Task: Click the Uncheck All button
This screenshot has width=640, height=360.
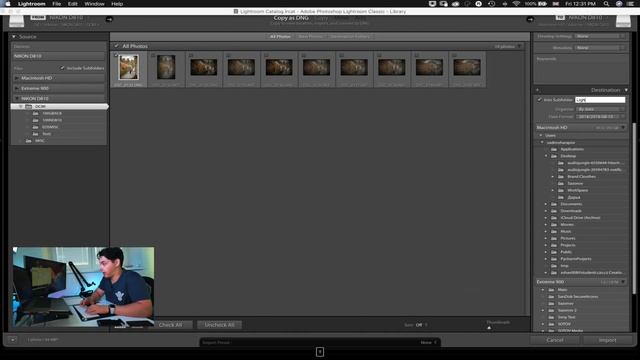Action: [x=220, y=325]
